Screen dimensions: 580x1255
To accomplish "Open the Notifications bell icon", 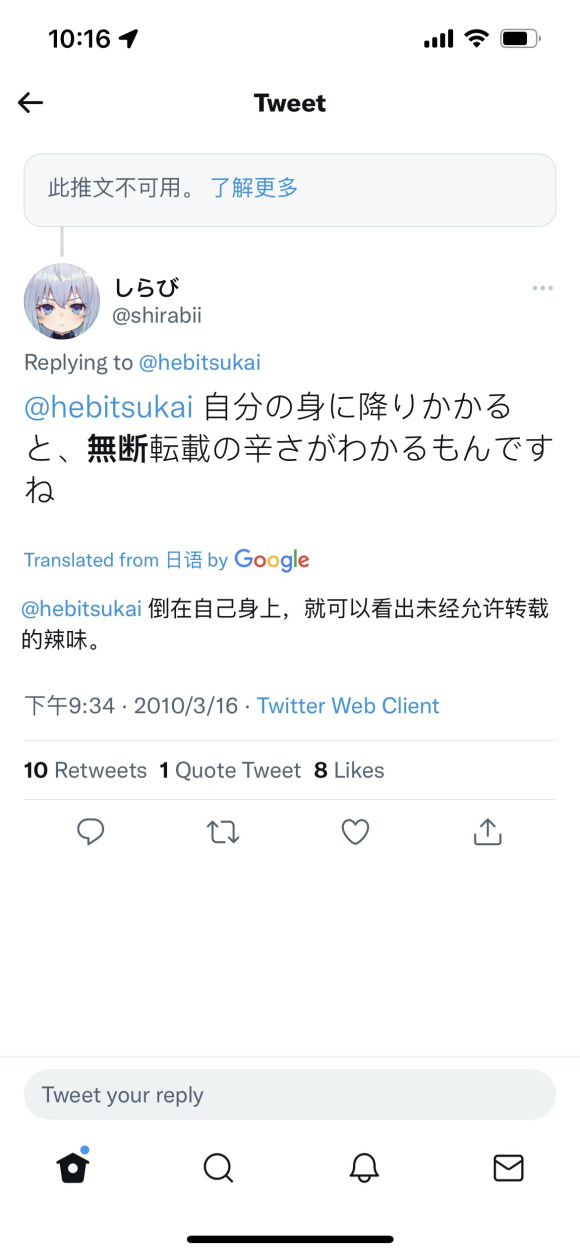I will [x=364, y=1167].
